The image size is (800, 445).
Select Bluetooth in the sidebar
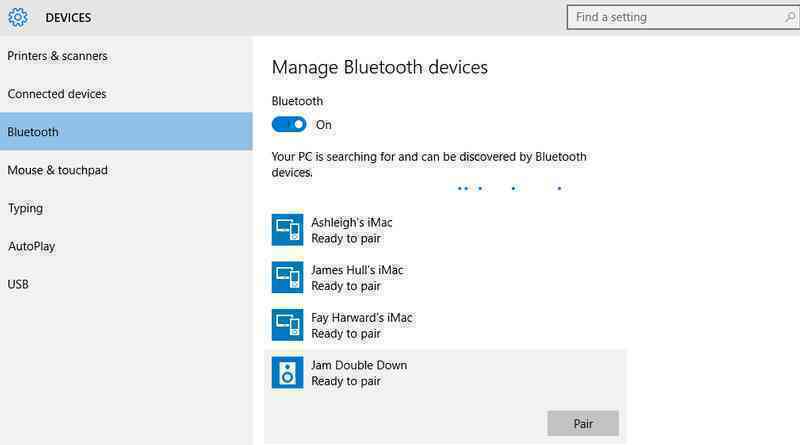(x=126, y=132)
